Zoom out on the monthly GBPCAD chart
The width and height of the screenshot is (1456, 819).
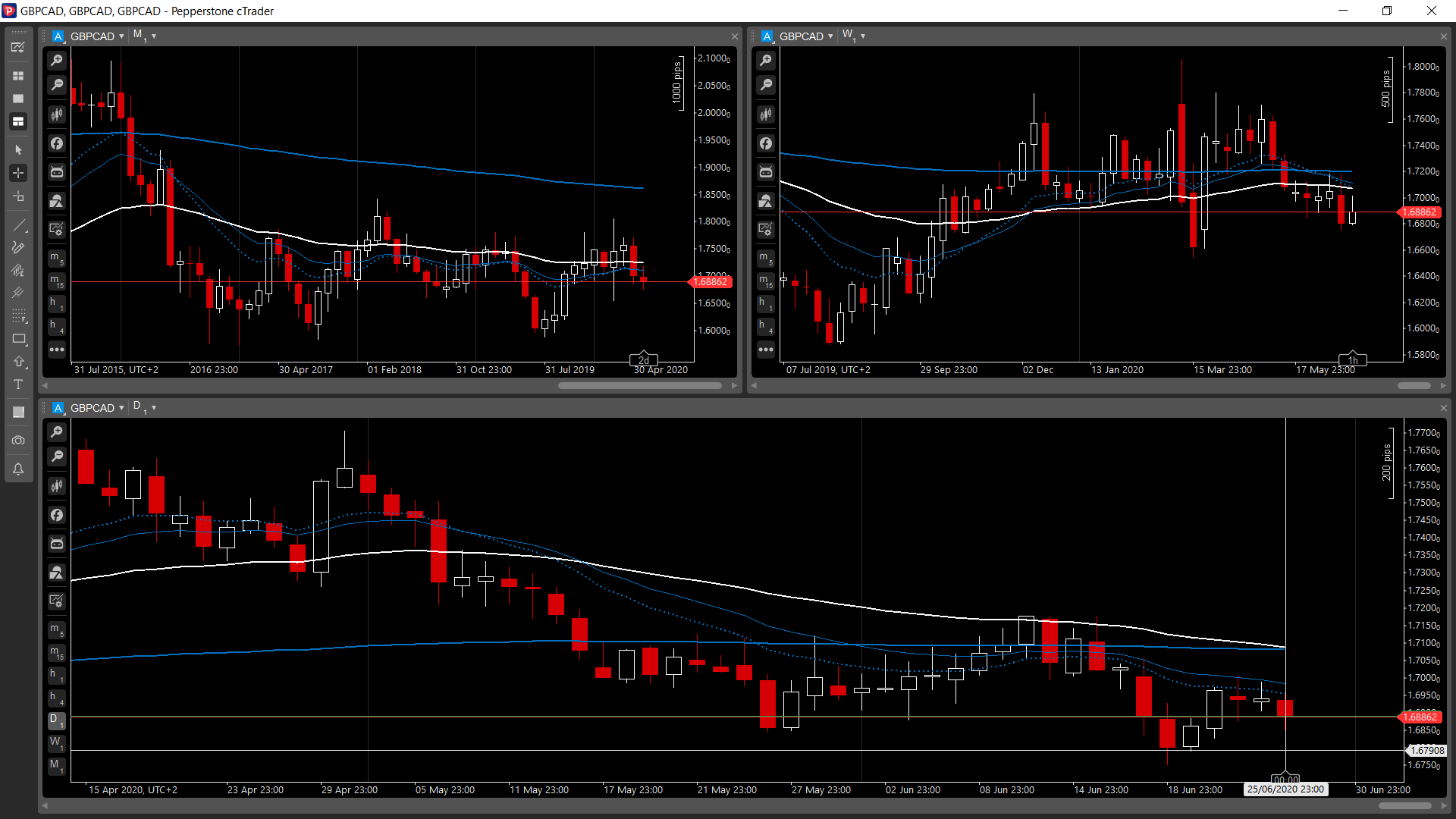(x=57, y=85)
